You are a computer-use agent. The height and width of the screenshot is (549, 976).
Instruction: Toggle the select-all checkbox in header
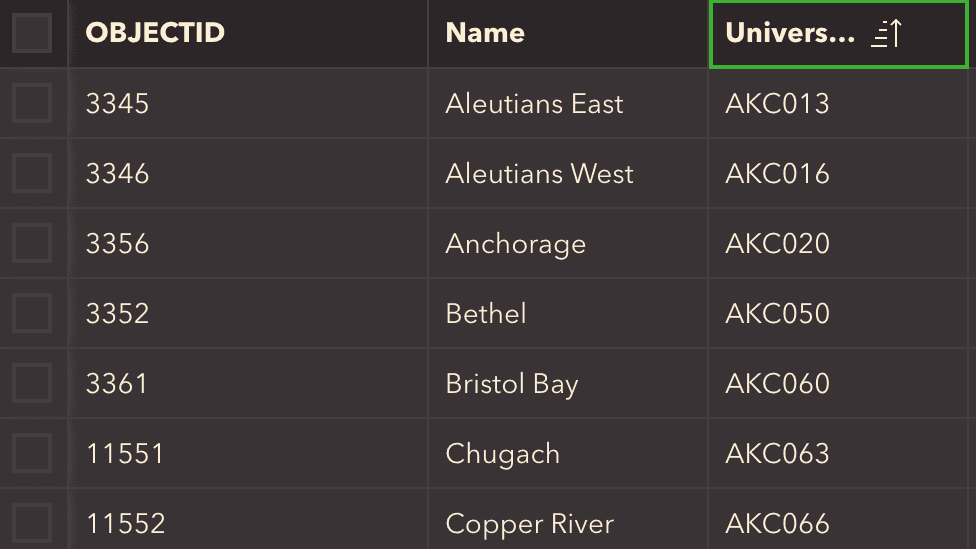[32, 33]
